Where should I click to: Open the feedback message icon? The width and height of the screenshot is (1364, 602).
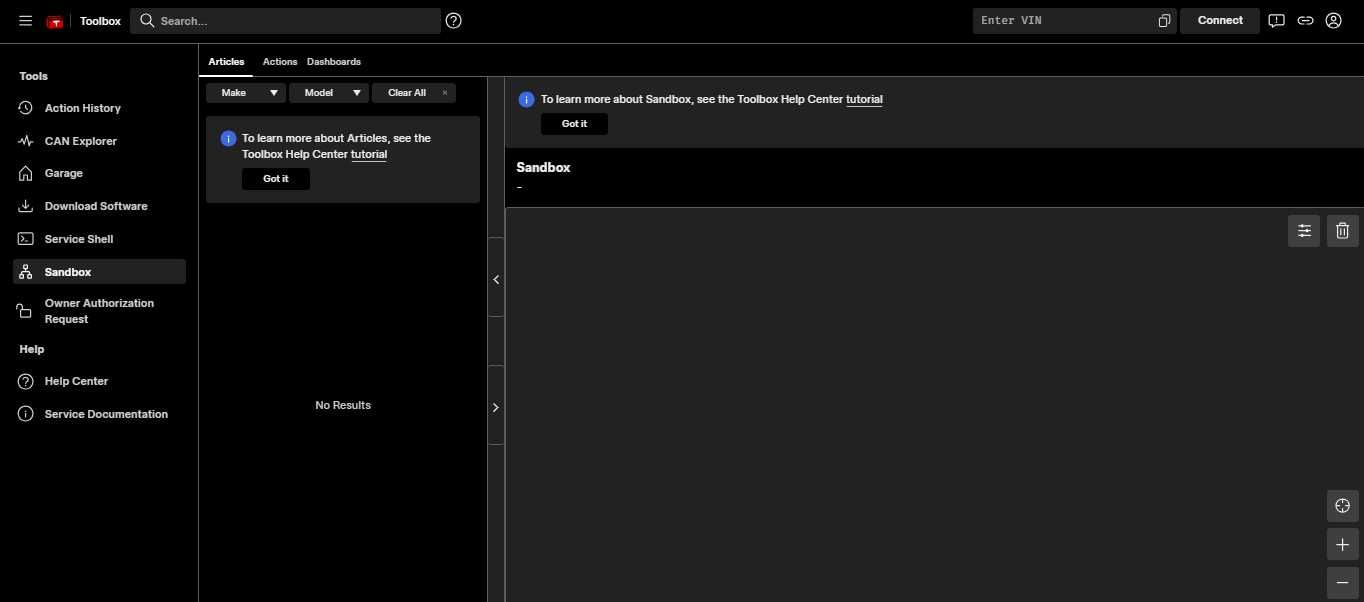(x=1276, y=20)
